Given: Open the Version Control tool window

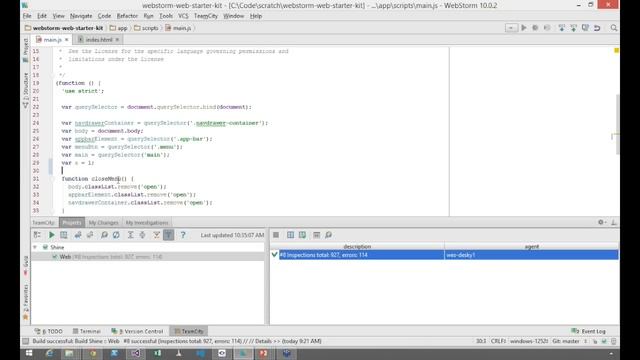Looking at the screenshot, I should pyautogui.click(x=137, y=331).
